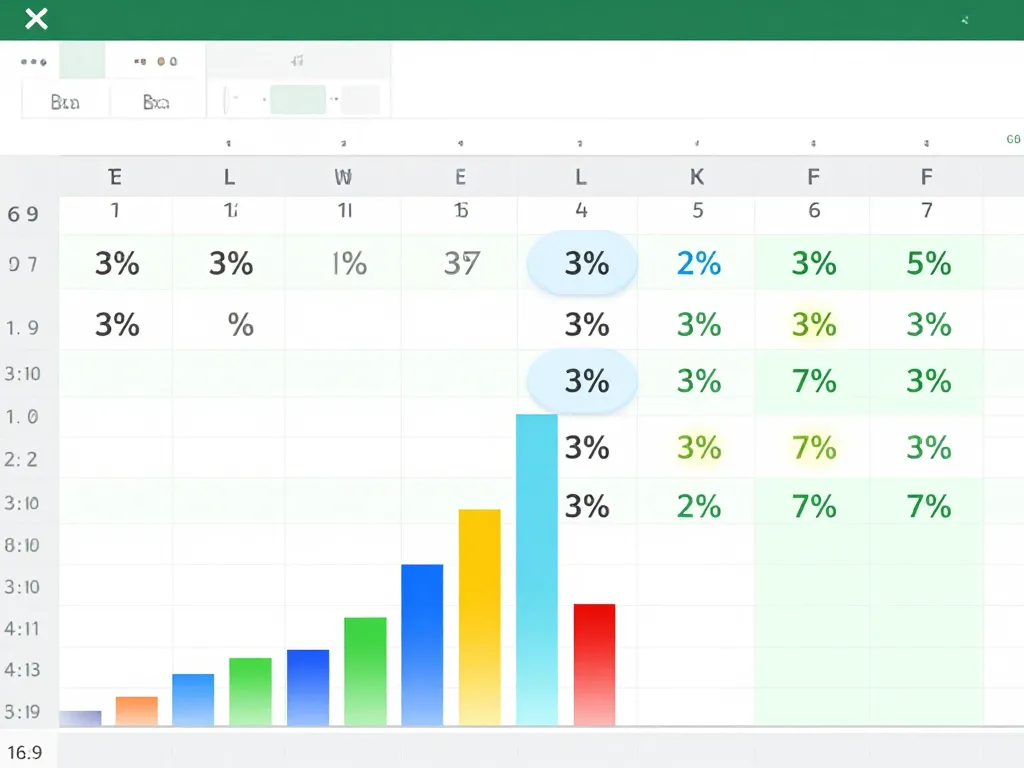Select column header K

pos(696,176)
